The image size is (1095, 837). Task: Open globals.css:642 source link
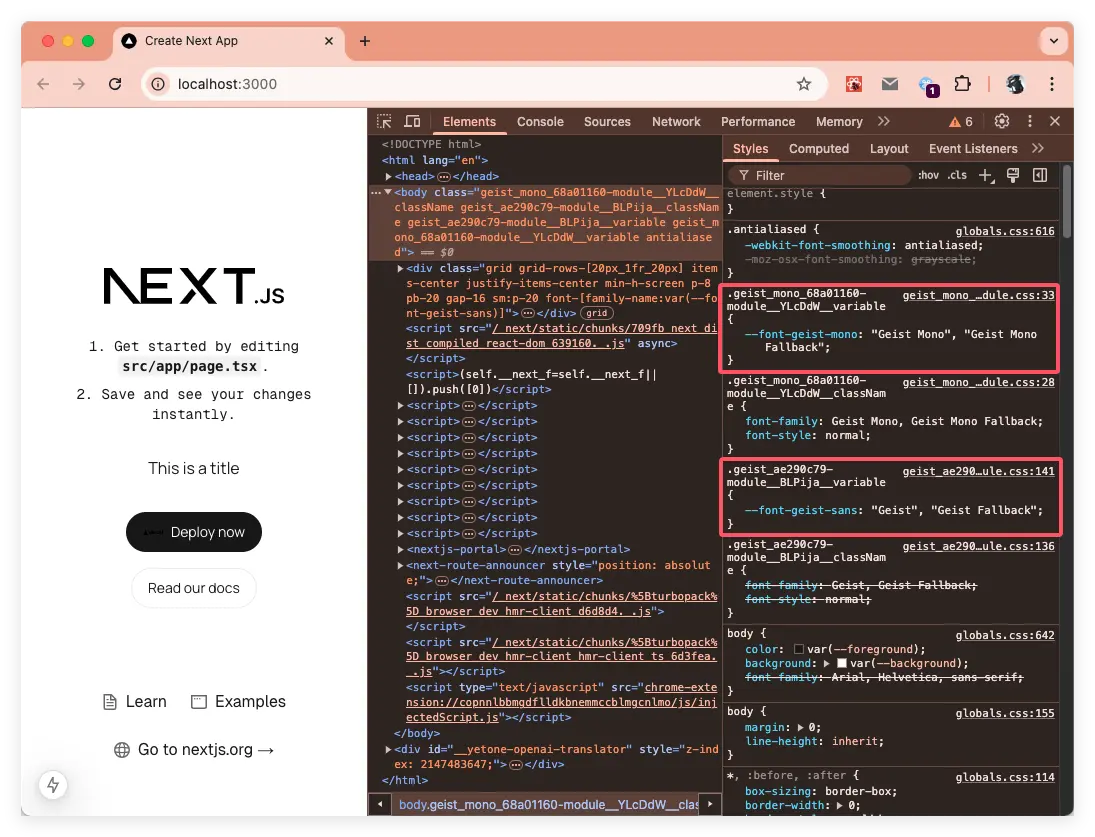1004,635
